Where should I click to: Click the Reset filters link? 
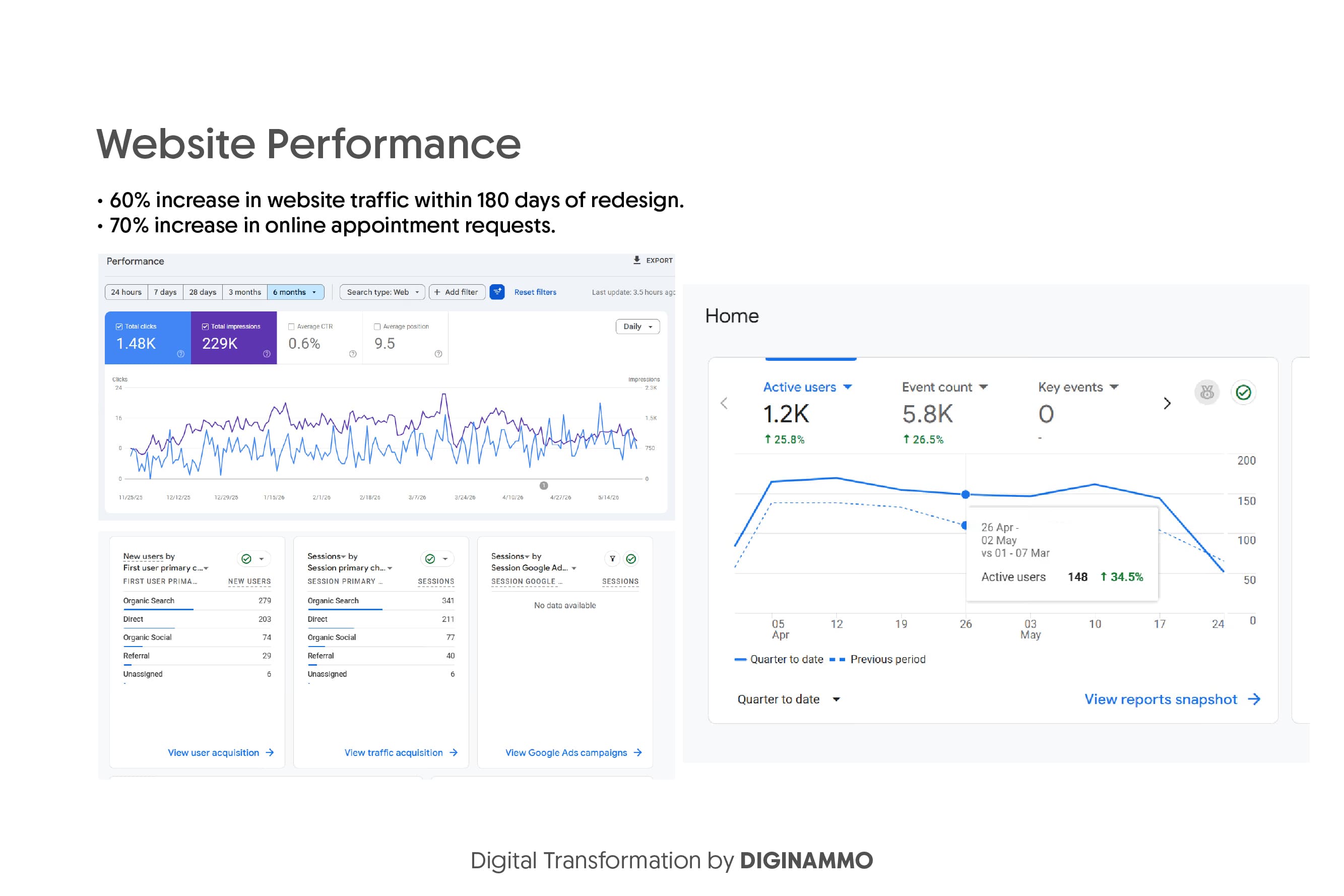coord(535,292)
